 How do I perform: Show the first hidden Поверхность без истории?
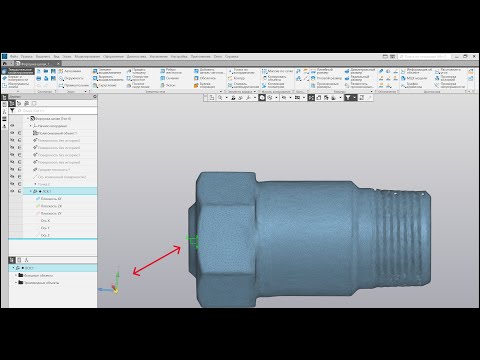pos(12,140)
